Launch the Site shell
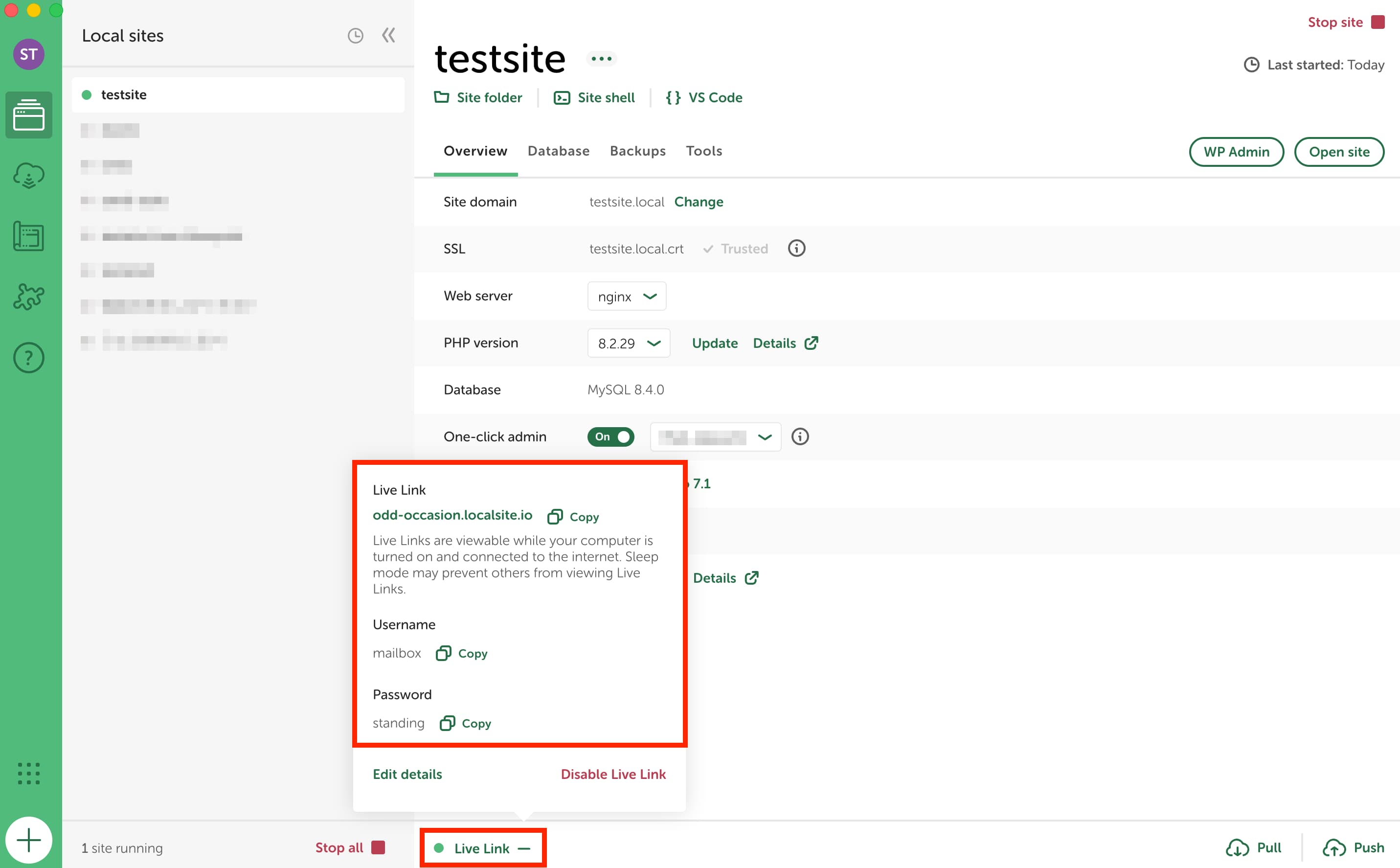1400x868 pixels. coord(594,97)
